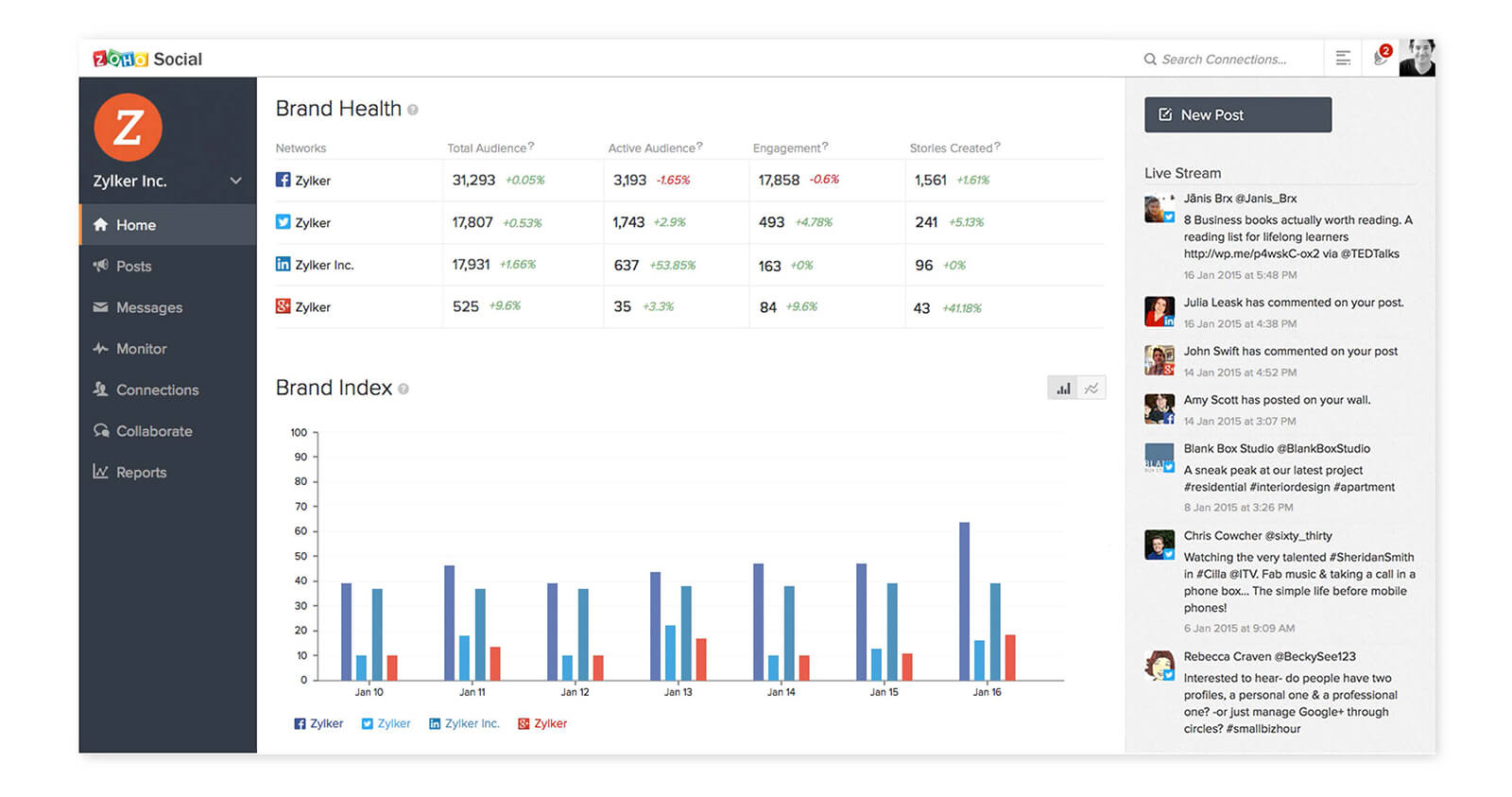Click the Search Connections field
The height and width of the screenshot is (797, 1512).
coord(1224,59)
